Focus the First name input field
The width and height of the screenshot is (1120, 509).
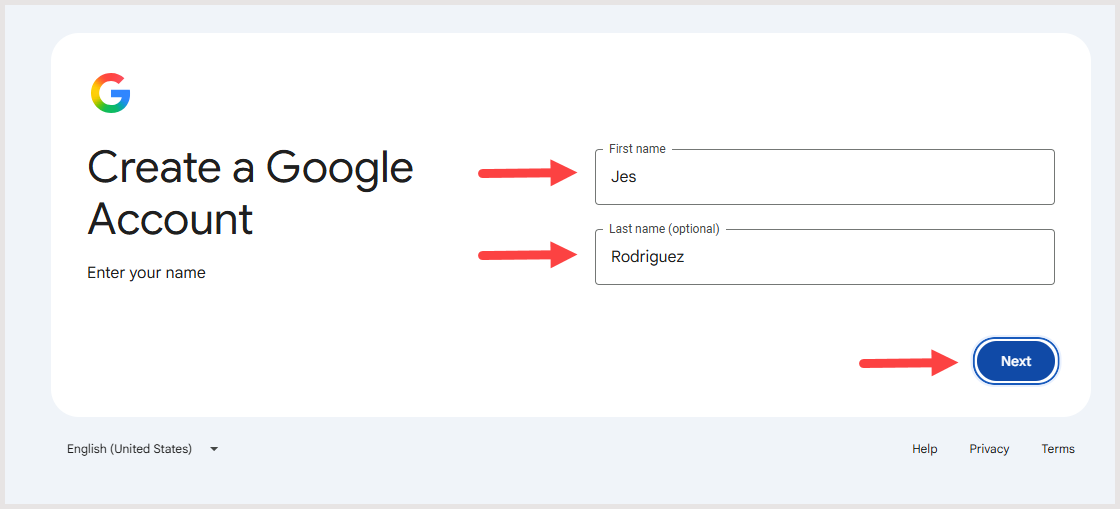click(824, 177)
